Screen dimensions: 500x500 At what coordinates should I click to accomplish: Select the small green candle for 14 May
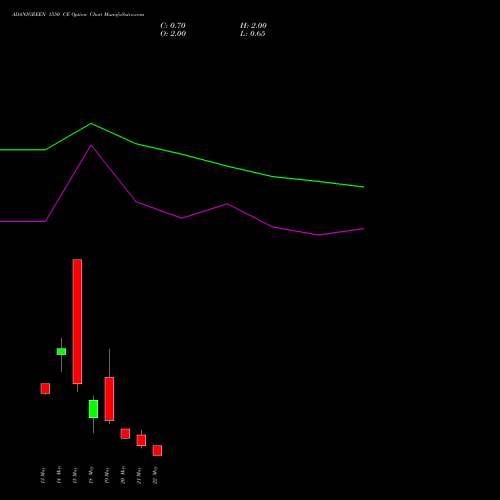(x=61, y=351)
